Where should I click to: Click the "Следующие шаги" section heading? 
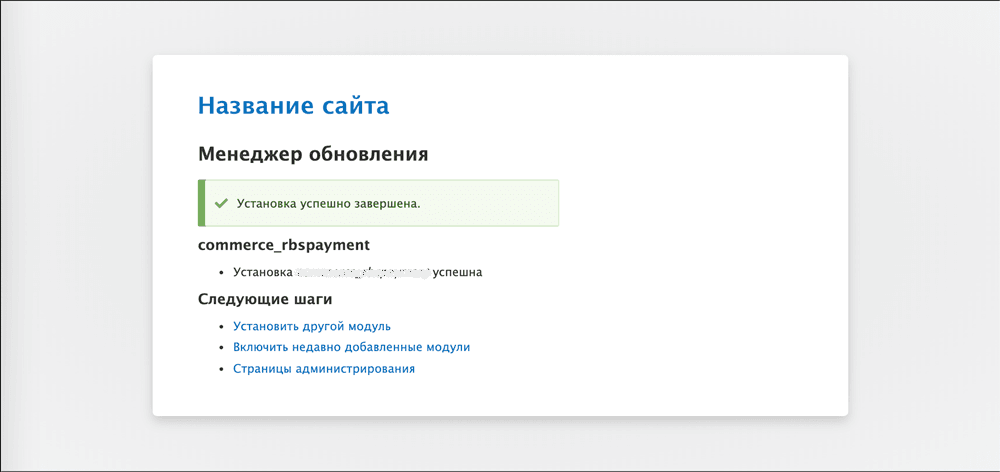265,299
